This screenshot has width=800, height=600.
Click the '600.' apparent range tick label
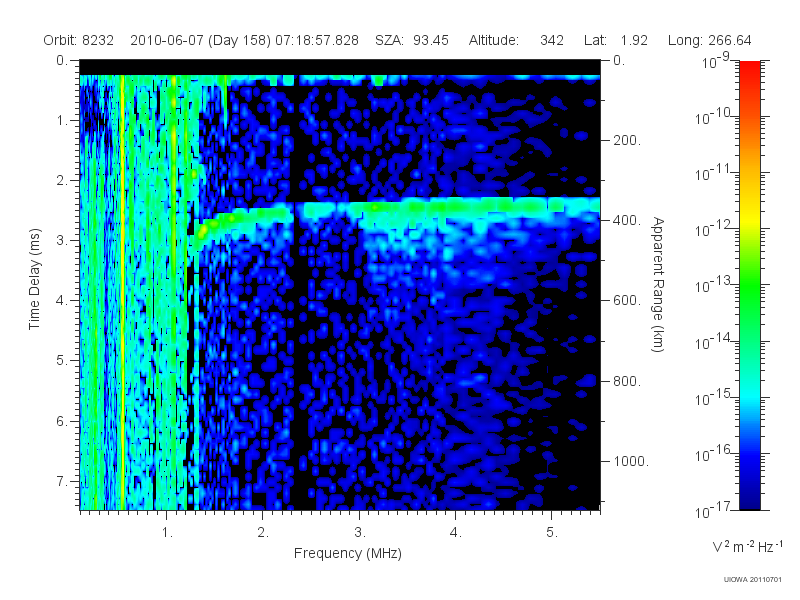click(x=627, y=301)
